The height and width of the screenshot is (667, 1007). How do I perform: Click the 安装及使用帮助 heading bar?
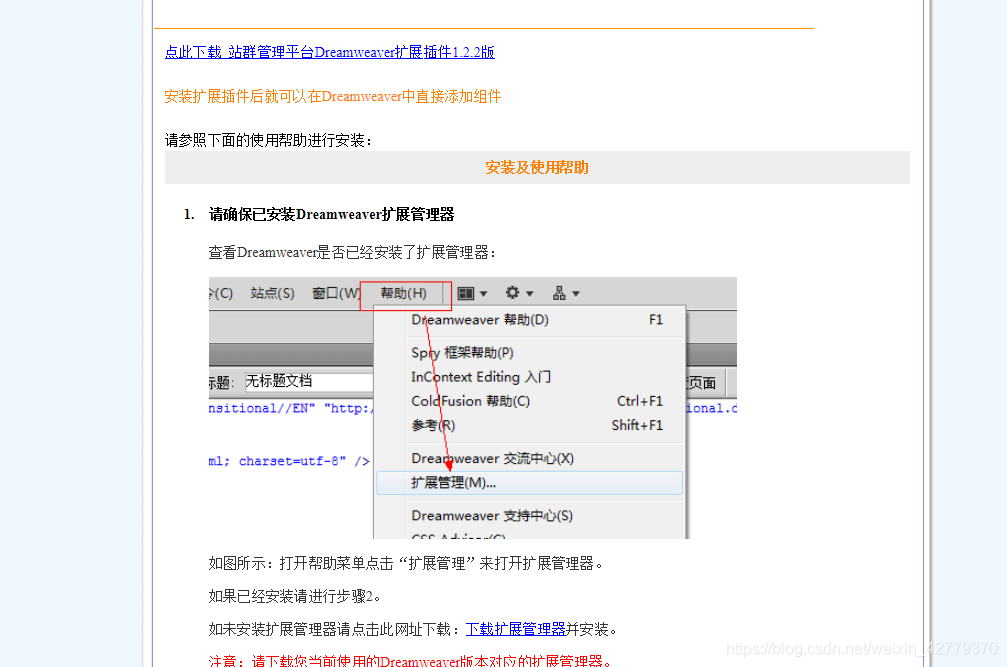537,168
